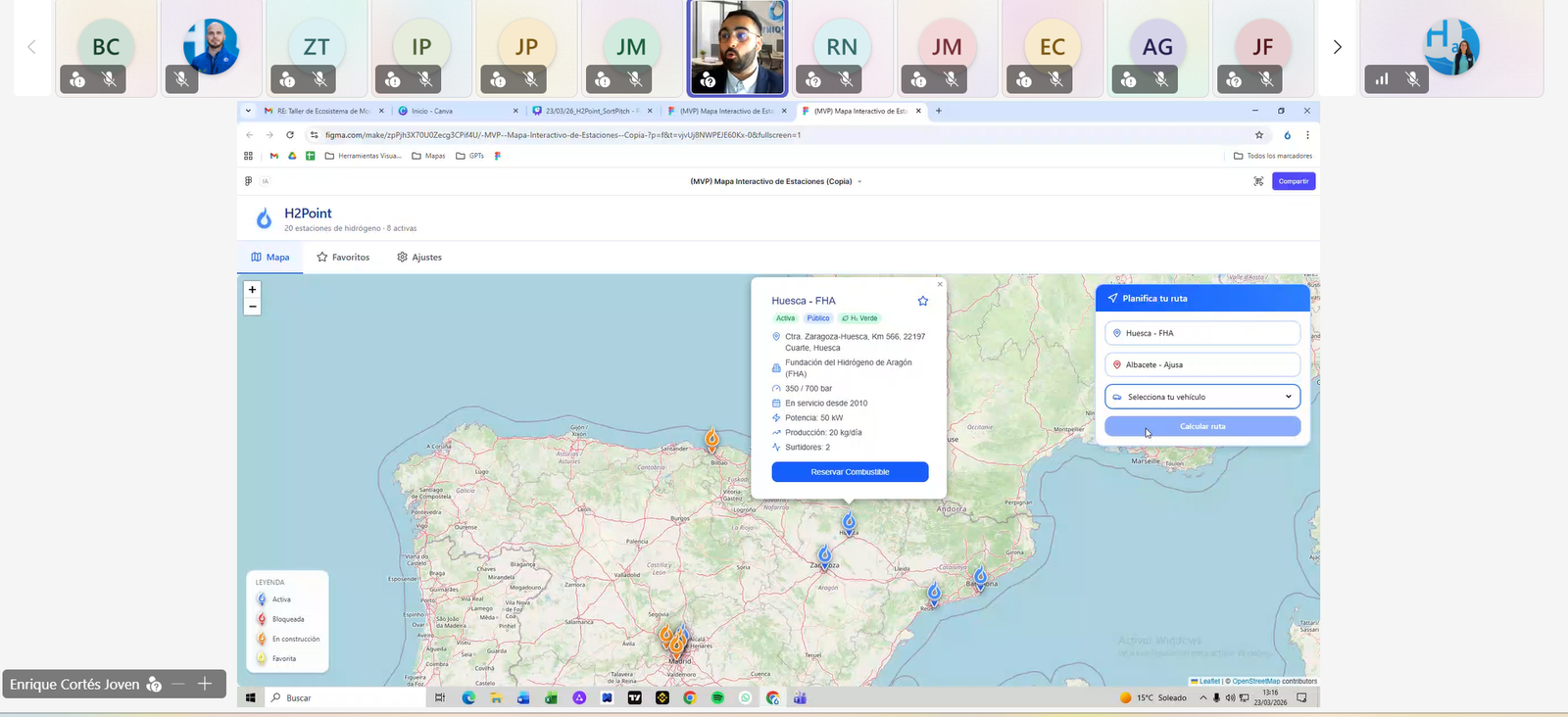
Task: Close the Huesca - FHA station popup
Action: click(940, 284)
